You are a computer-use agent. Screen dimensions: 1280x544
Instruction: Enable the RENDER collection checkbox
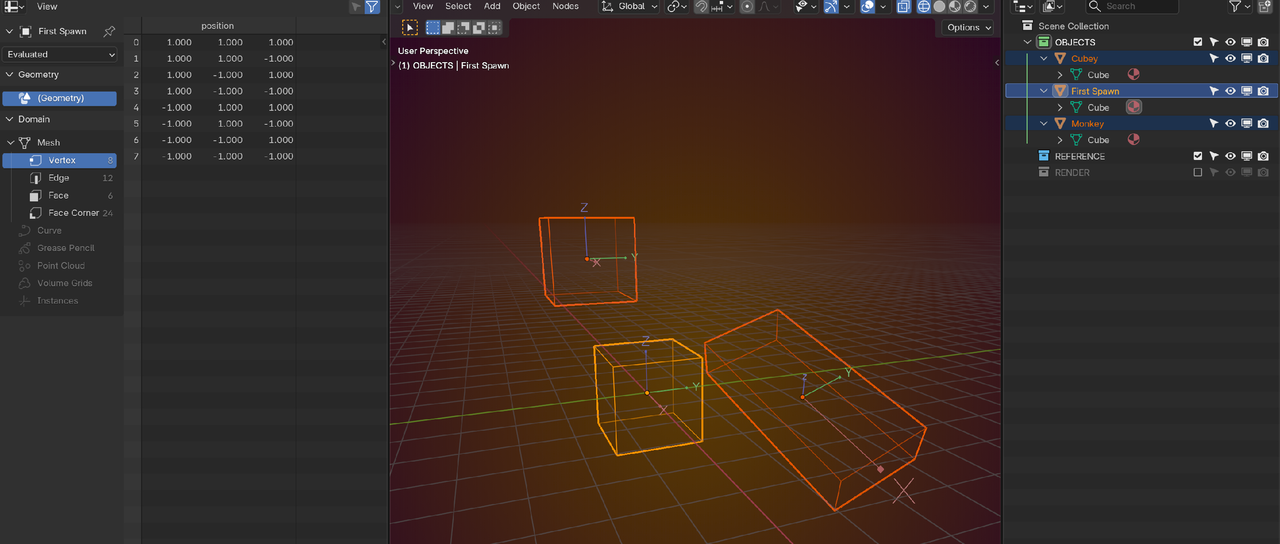(1198, 172)
